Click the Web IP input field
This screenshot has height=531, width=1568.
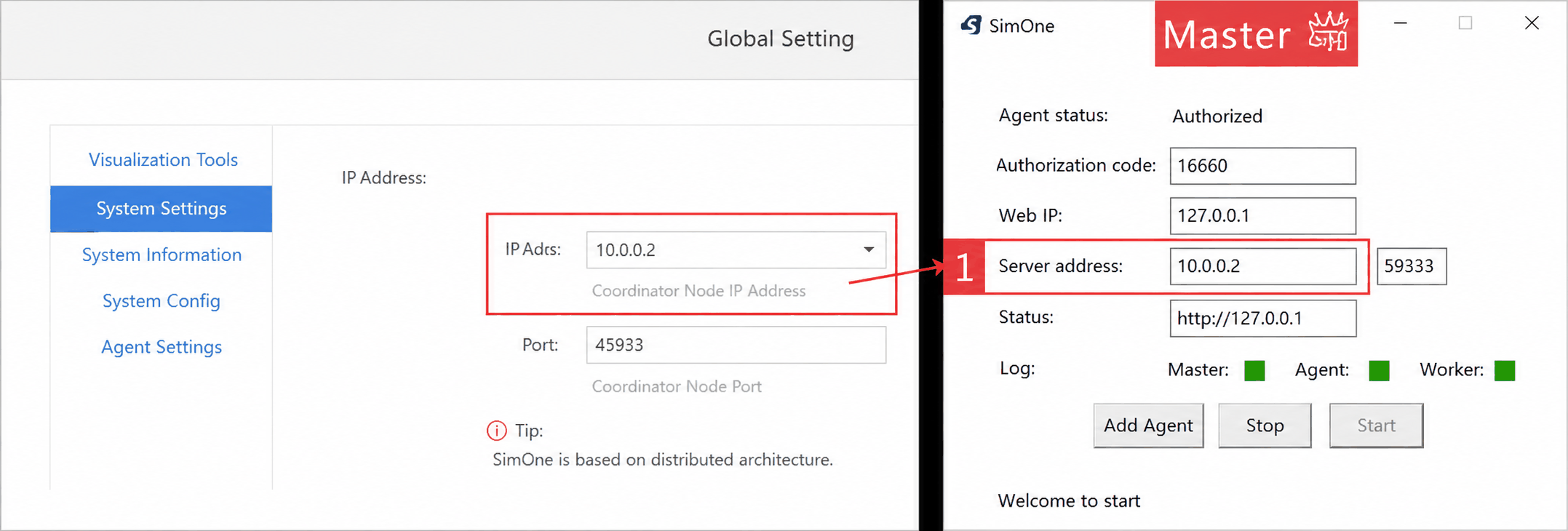tap(1263, 216)
